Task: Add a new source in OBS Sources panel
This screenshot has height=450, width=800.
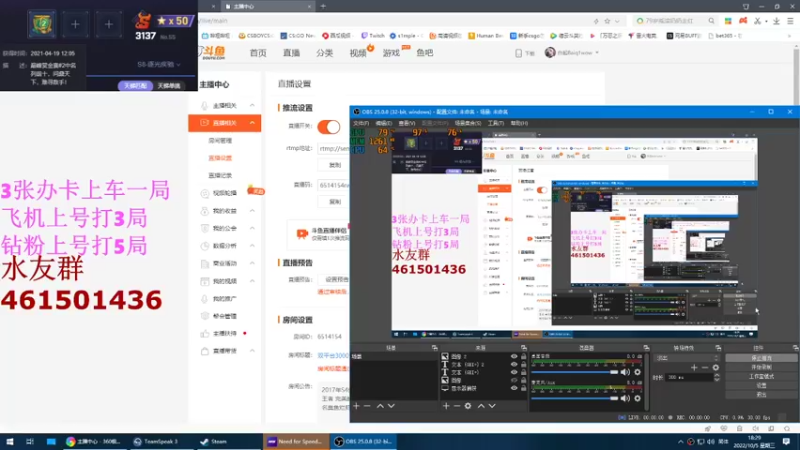Action: tap(446, 406)
